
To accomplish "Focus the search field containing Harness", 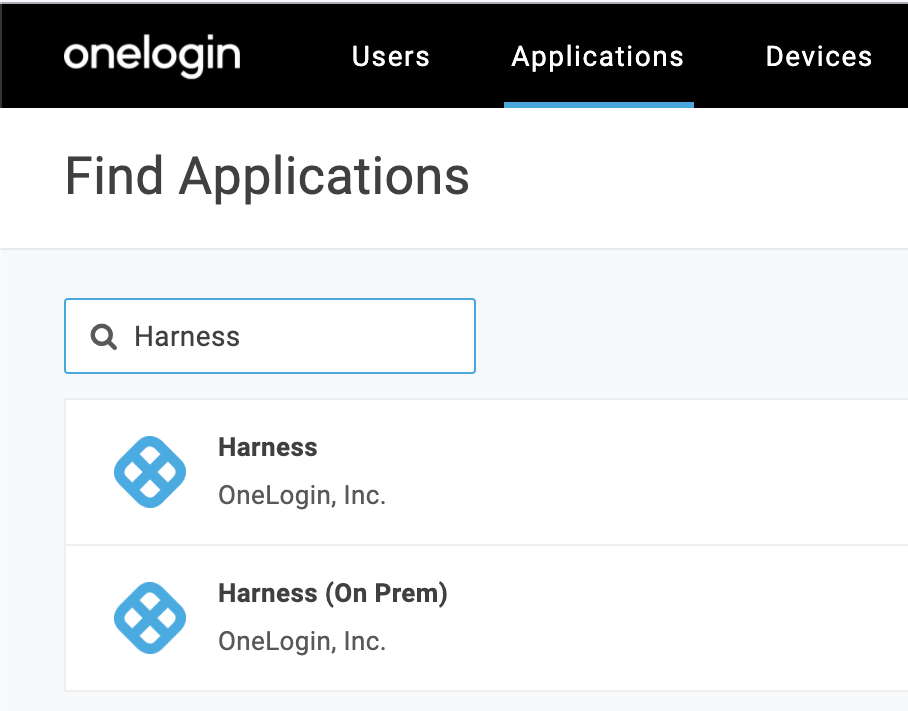I will point(270,336).
